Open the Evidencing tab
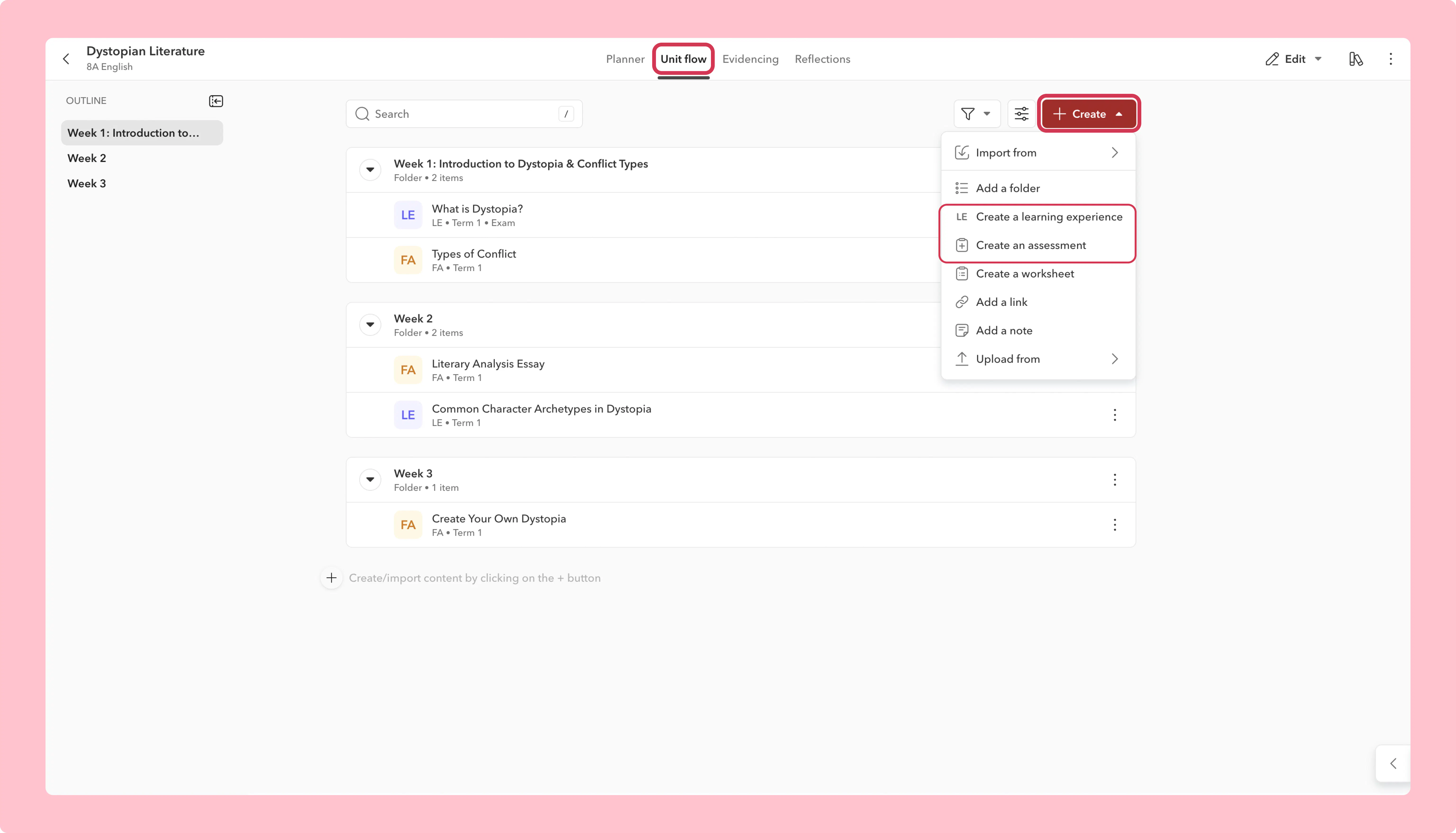Screen dimensions: 1456x833 pos(750,59)
